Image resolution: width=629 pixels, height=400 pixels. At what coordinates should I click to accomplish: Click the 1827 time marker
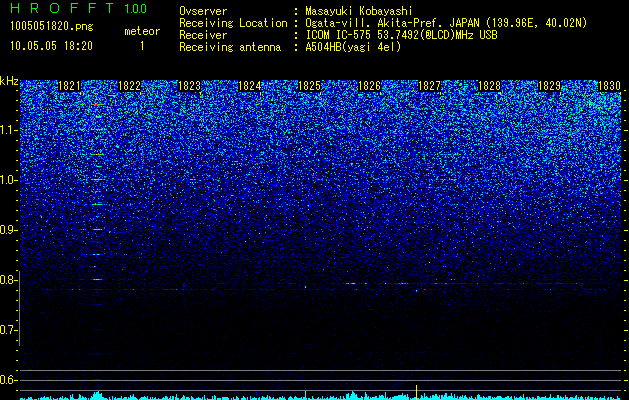tap(429, 86)
